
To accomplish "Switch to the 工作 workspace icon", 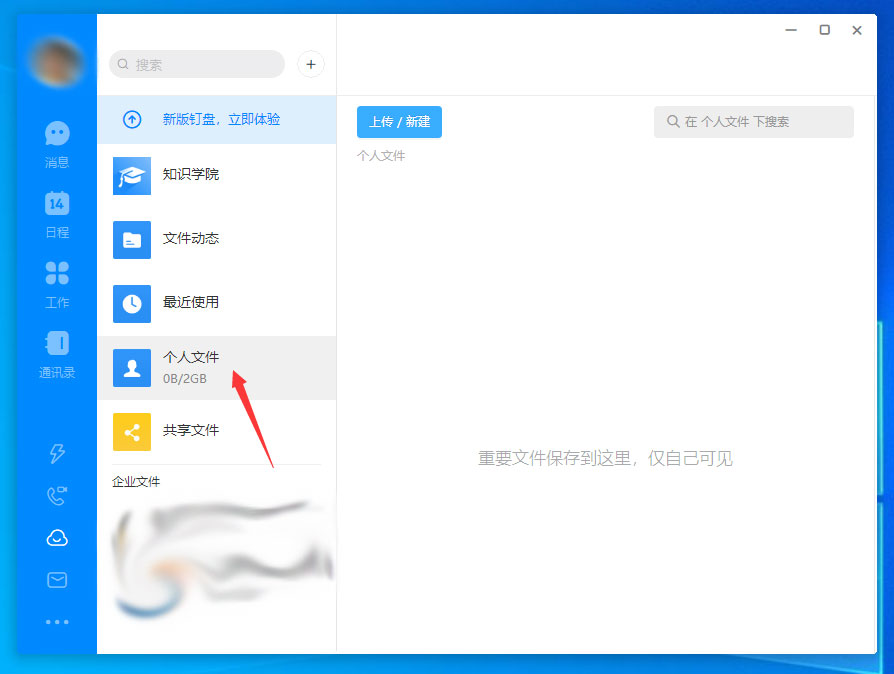I will point(57,272).
